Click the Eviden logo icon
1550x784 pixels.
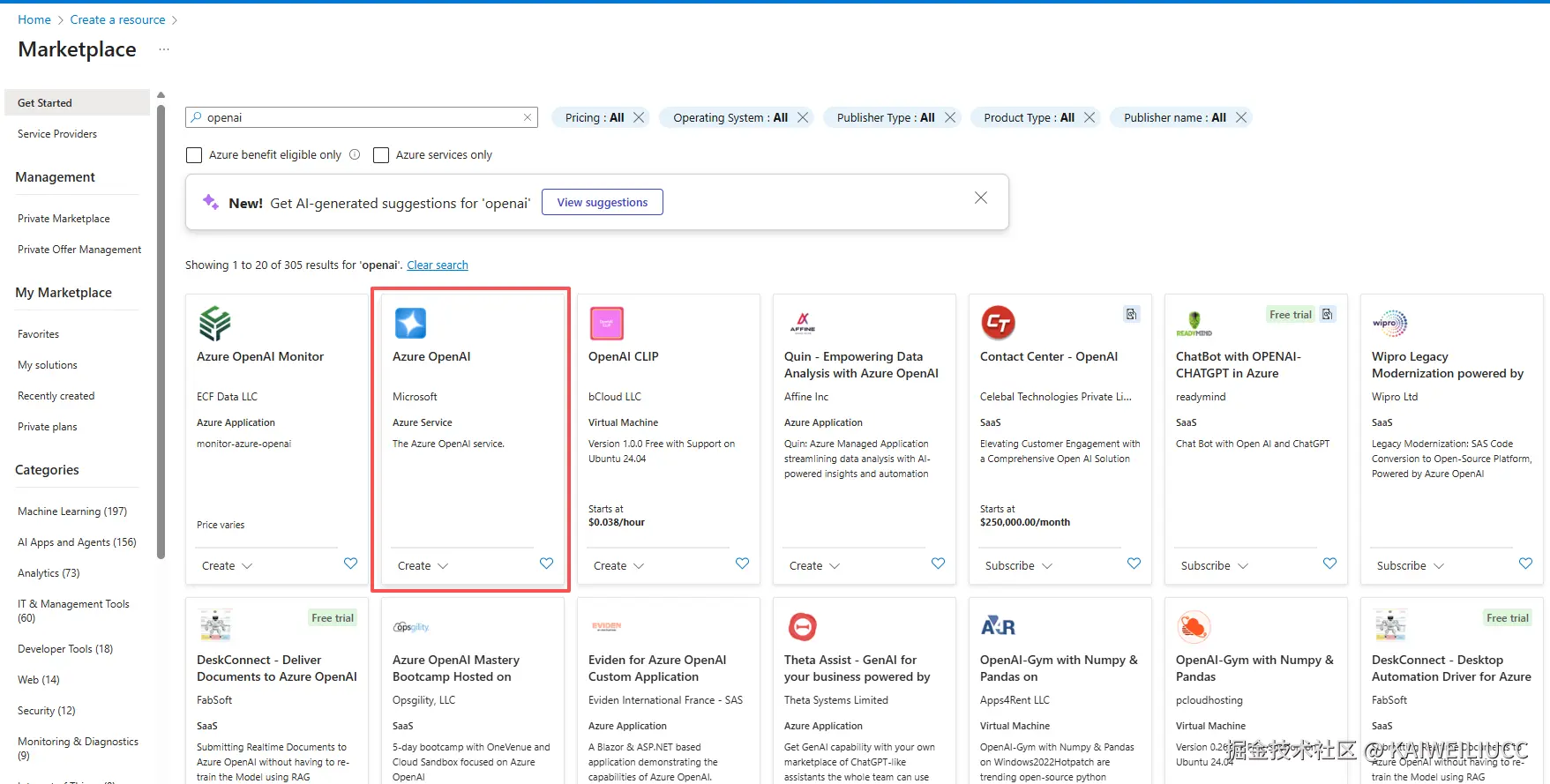coord(606,626)
